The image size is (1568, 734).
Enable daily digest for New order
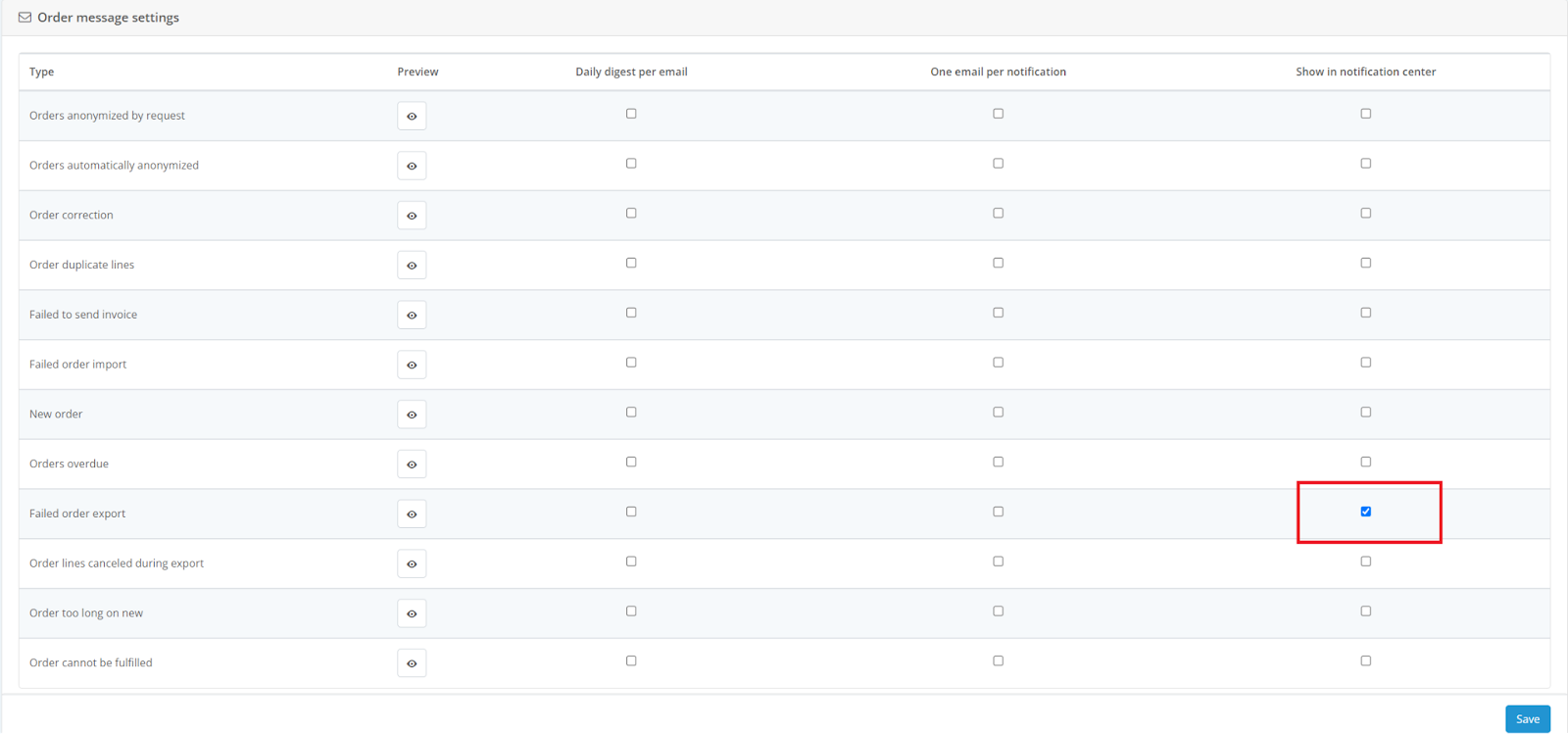point(631,413)
